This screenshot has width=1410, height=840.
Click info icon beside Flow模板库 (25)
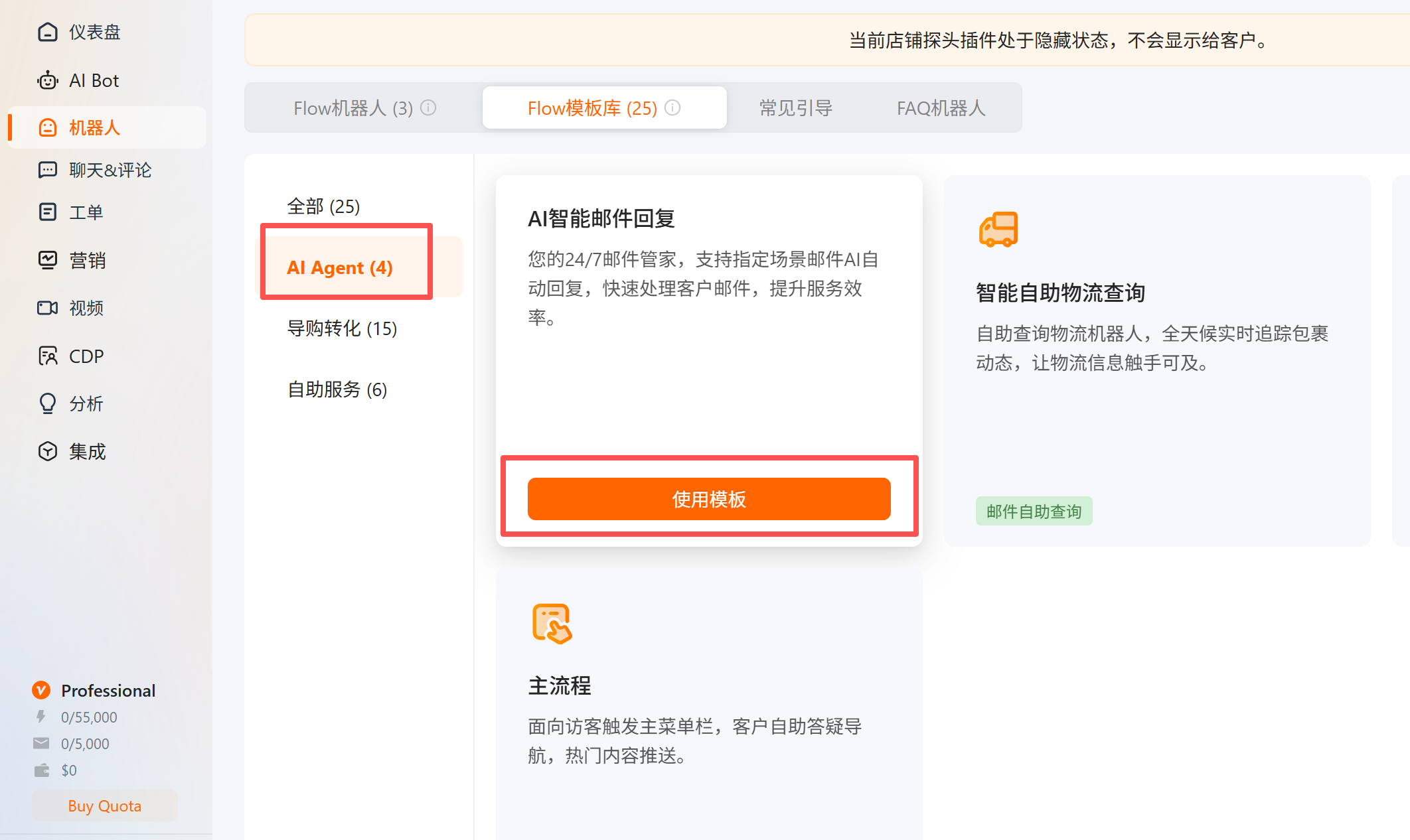pos(672,107)
